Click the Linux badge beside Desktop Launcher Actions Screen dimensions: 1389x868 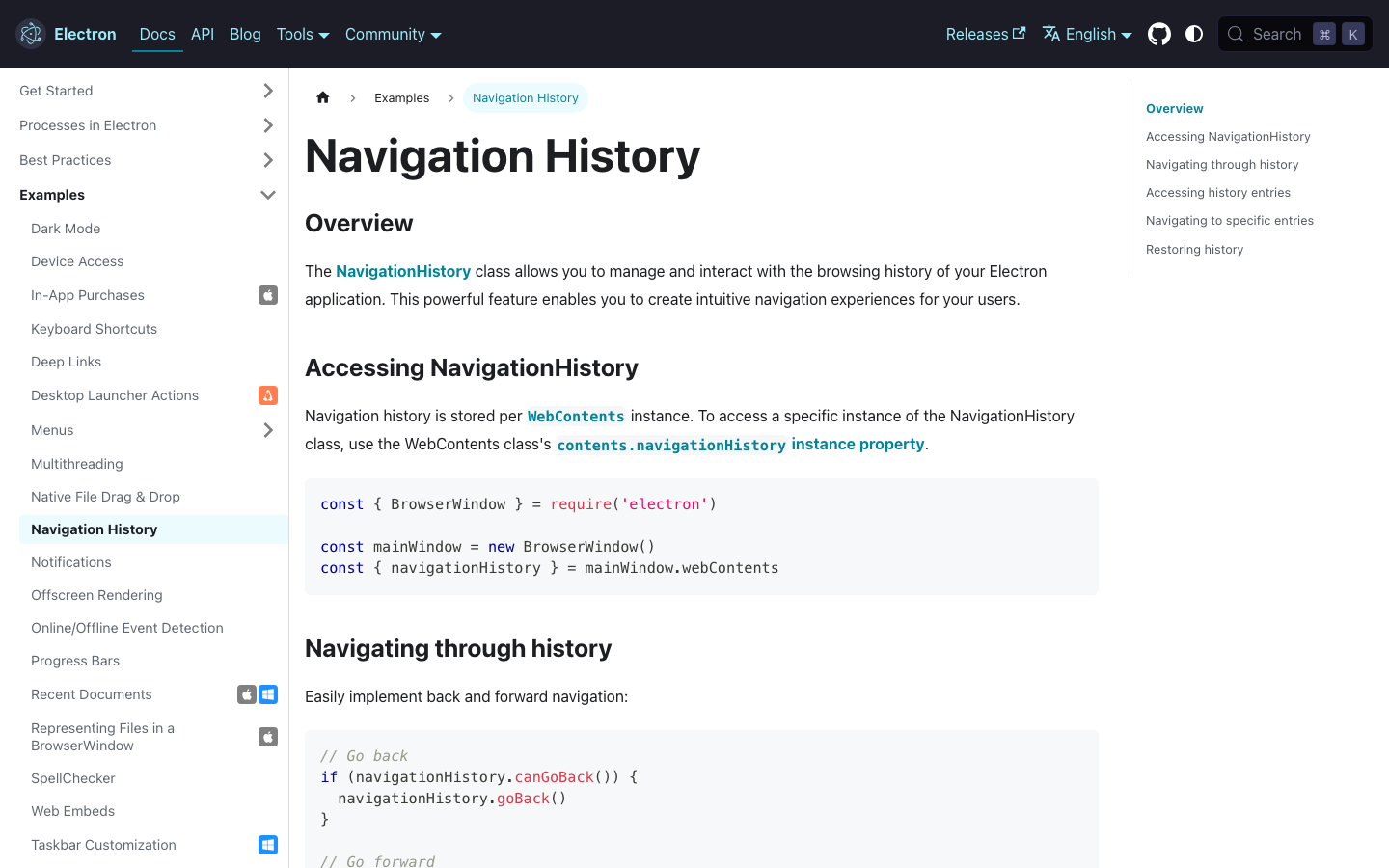coord(268,395)
